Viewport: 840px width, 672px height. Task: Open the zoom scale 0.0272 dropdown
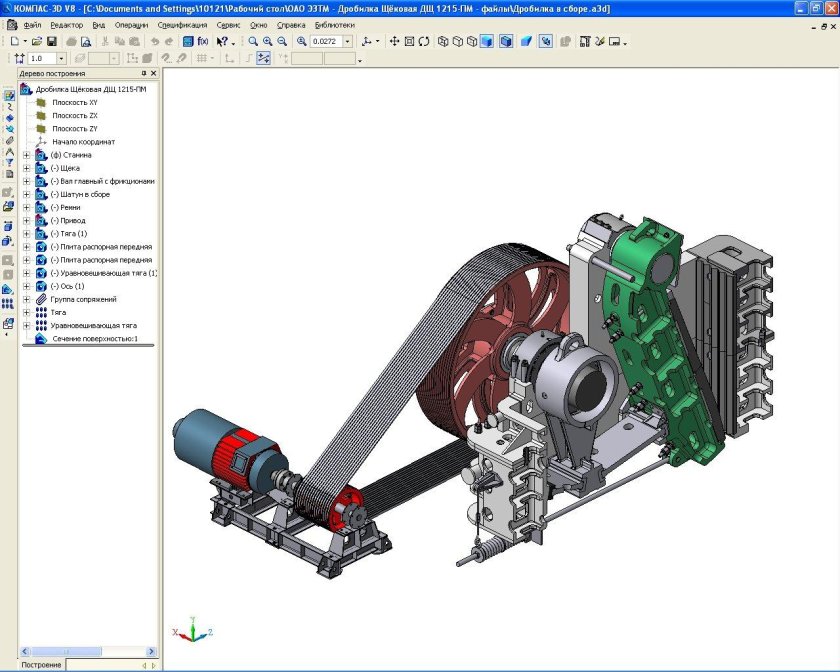pos(347,42)
